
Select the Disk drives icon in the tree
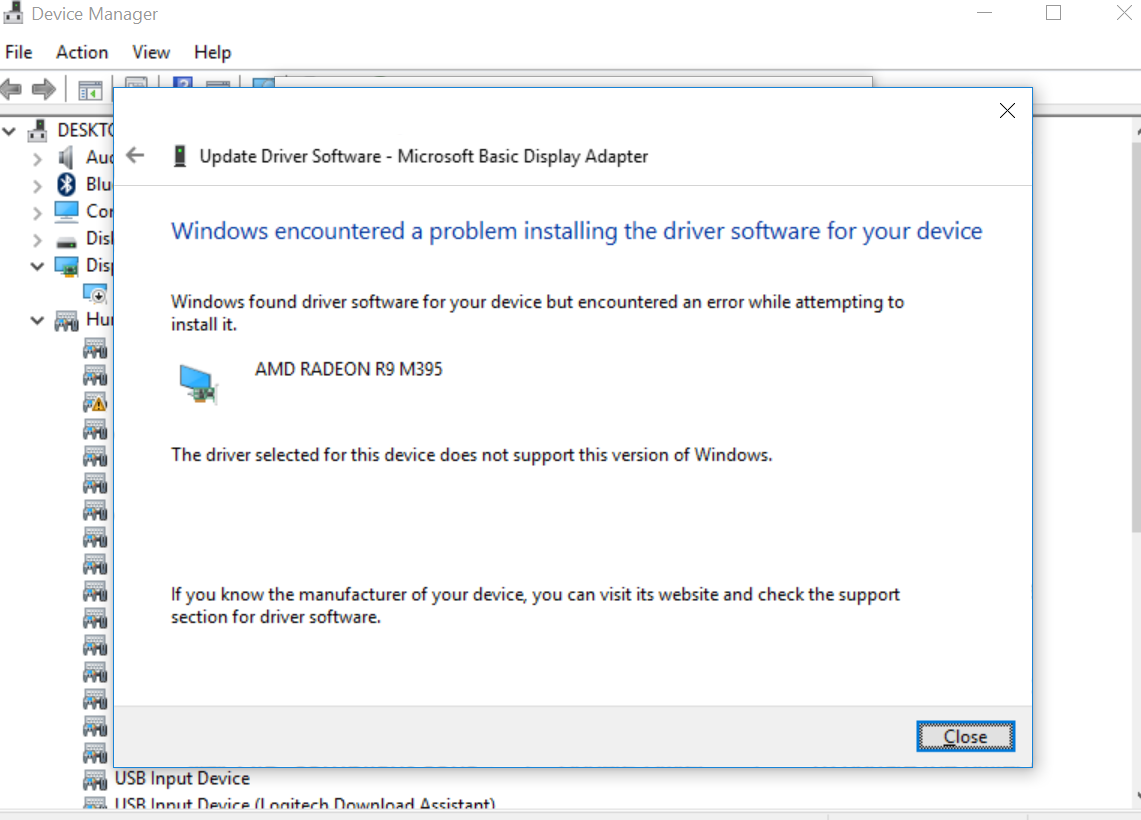tap(66, 242)
